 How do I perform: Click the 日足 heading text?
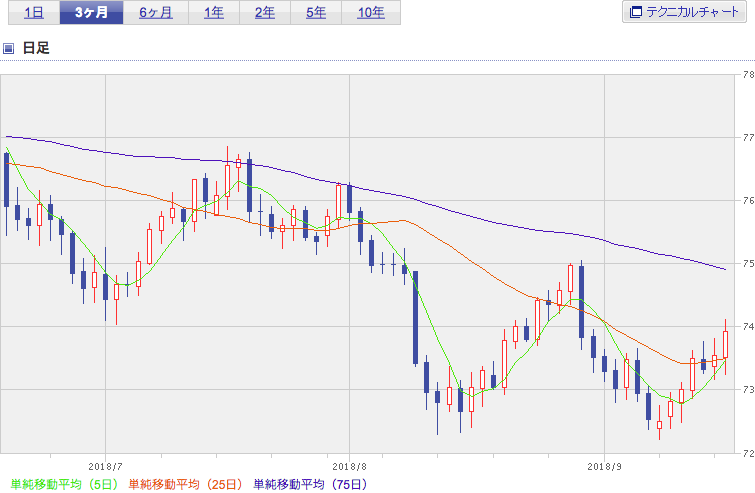36,48
